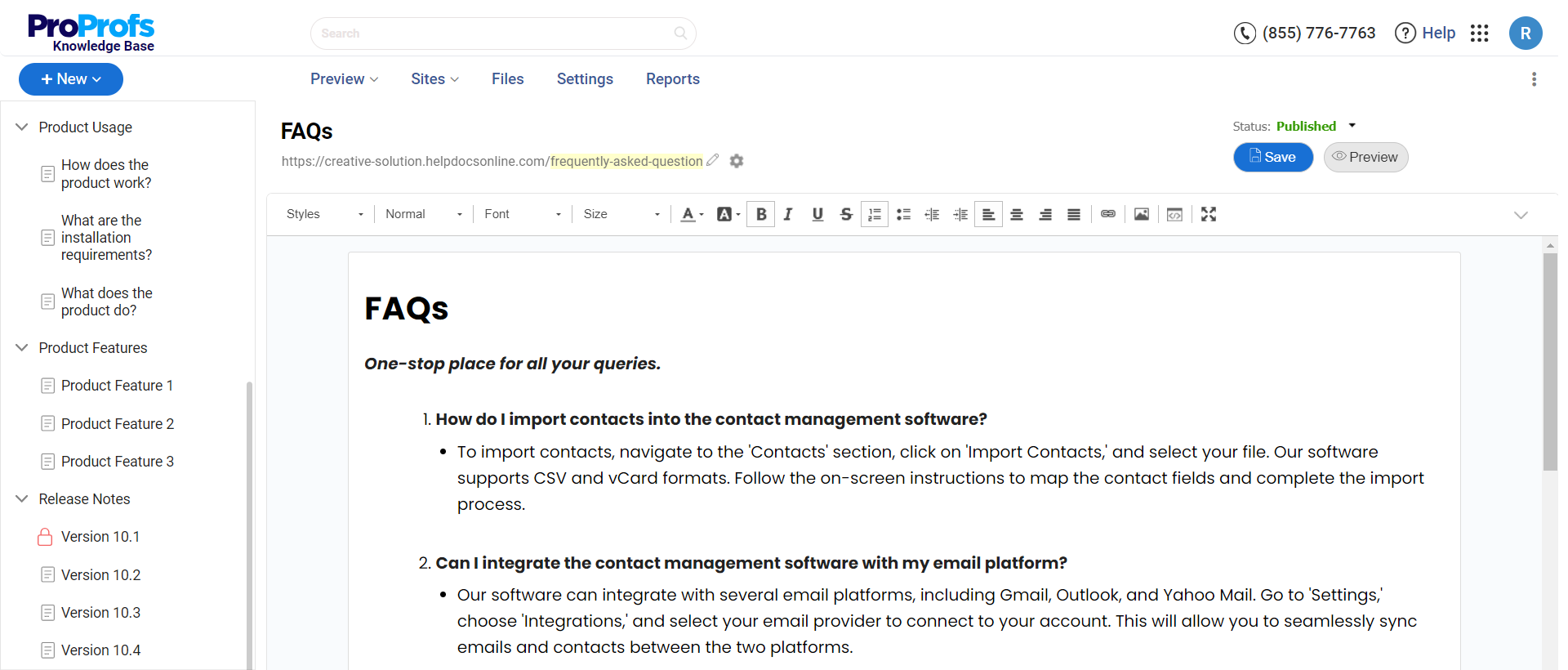This screenshot has width=1568, height=670.
Task: Click the ProProfs Knowledge Base logo
Action: [91, 33]
